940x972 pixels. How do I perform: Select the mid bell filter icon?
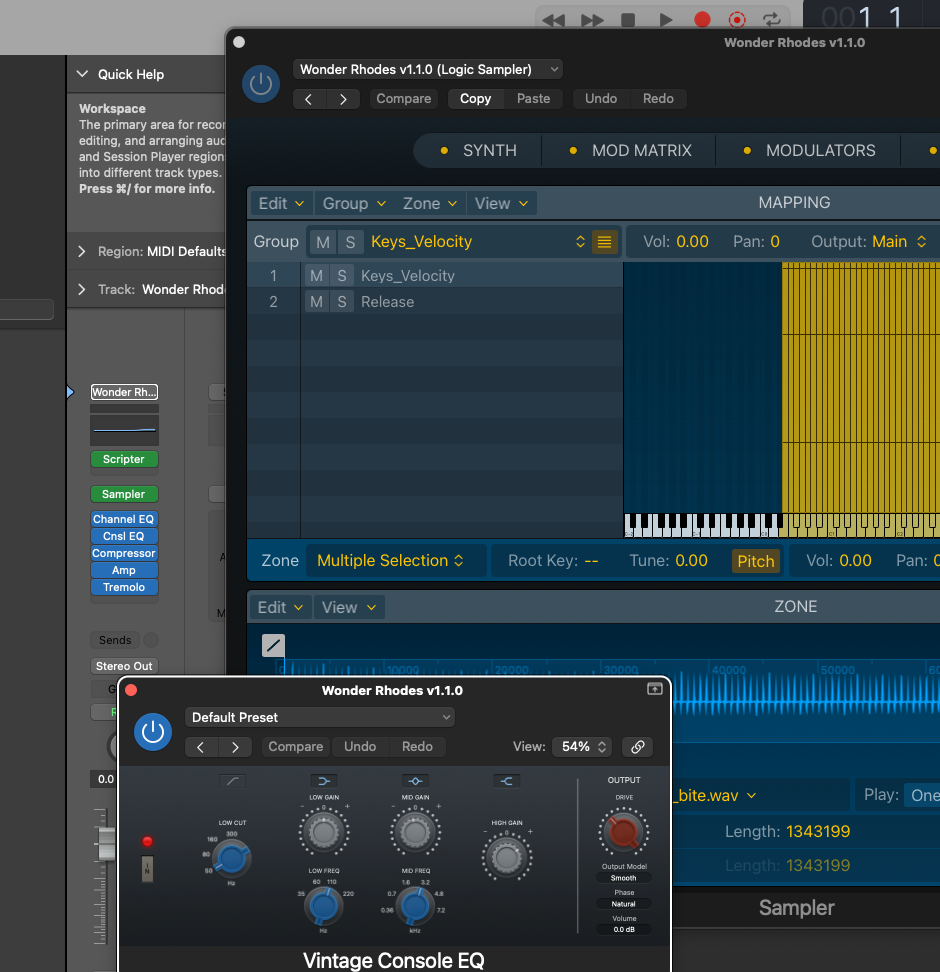click(x=415, y=781)
